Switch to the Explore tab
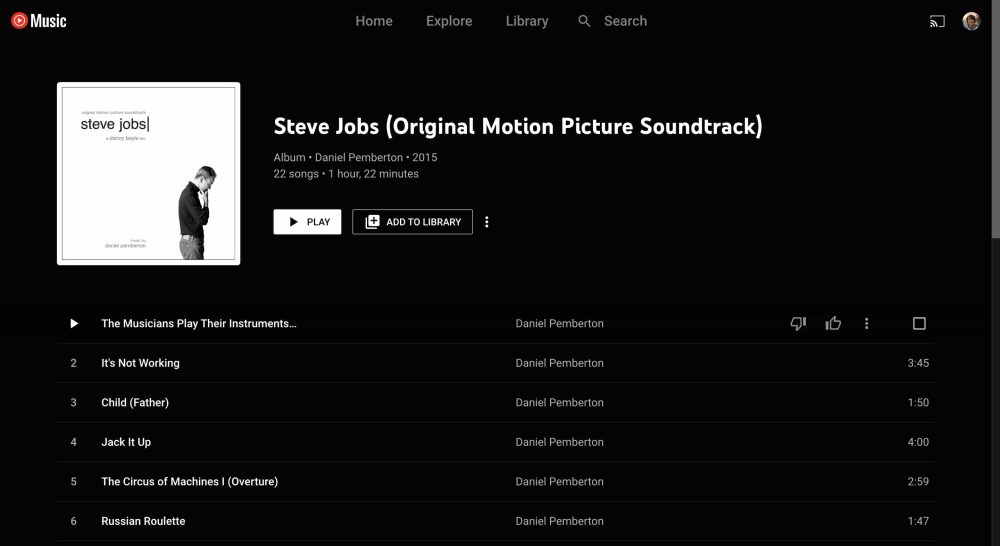Image resolution: width=1000 pixels, height=546 pixels. [x=449, y=21]
